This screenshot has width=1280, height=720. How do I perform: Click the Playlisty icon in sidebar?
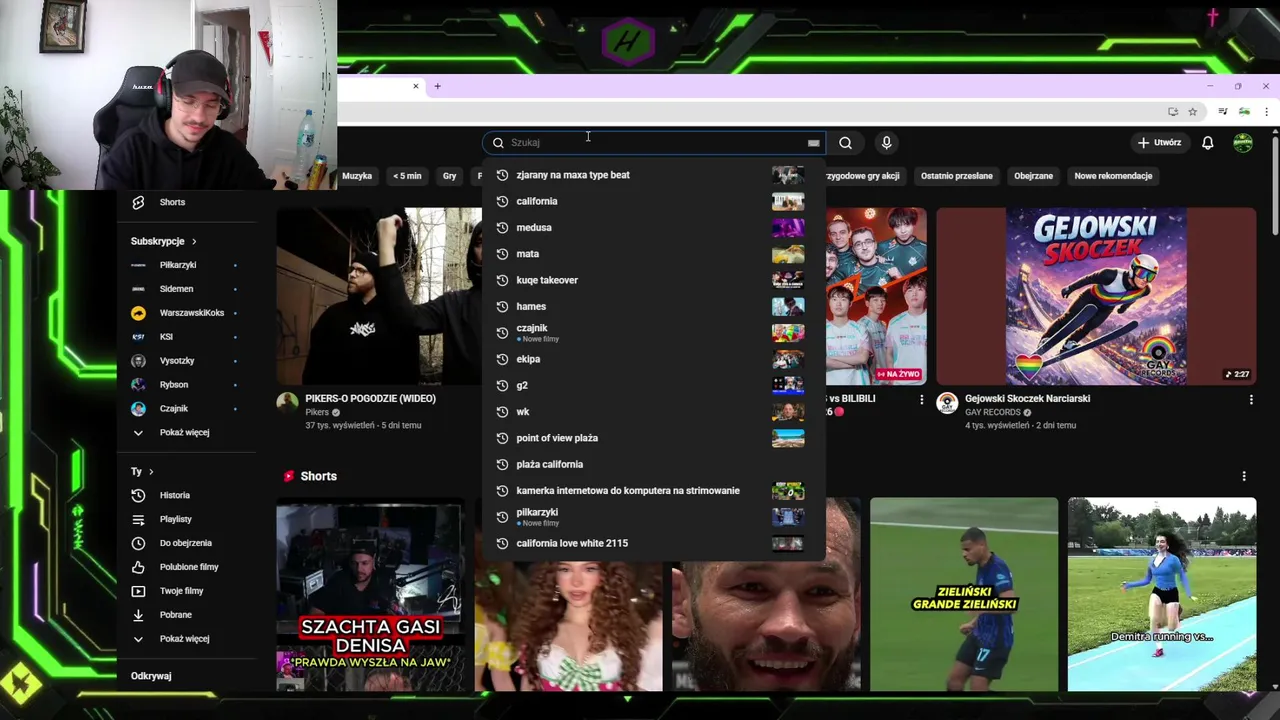(138, 519)
